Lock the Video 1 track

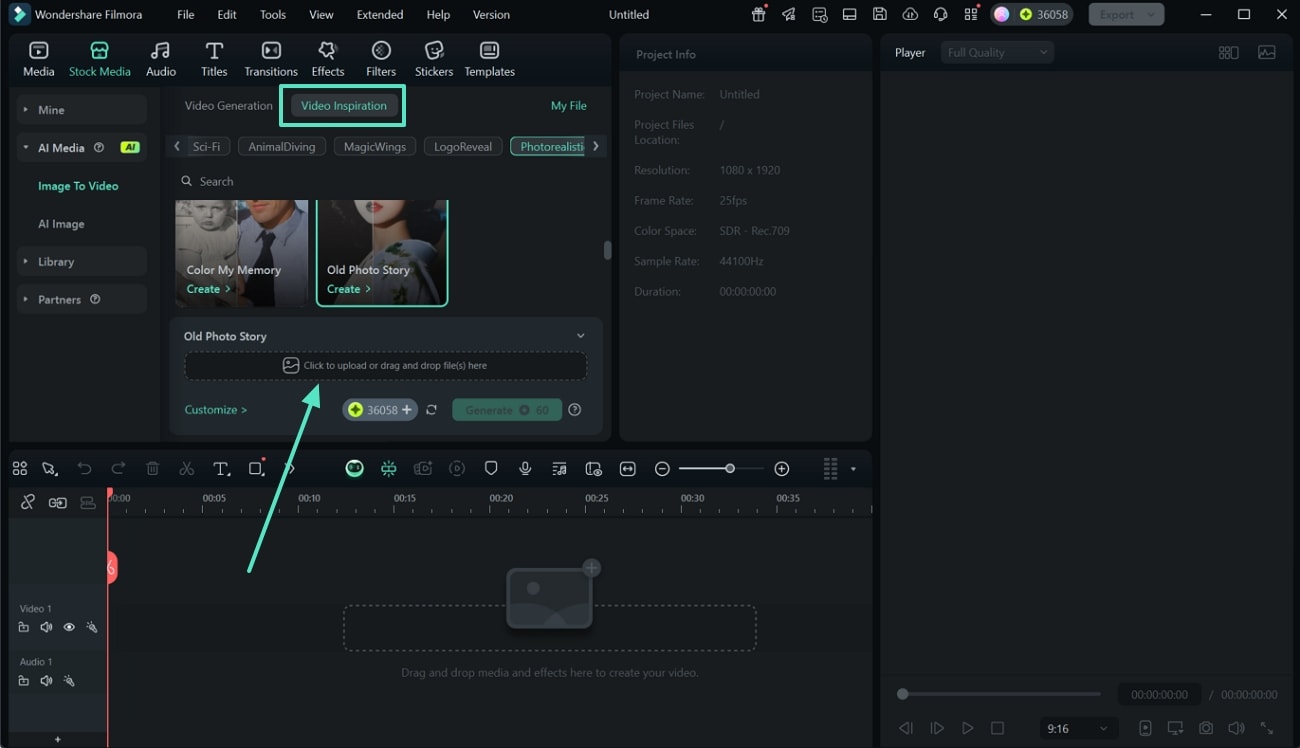(x=23, y=627)
